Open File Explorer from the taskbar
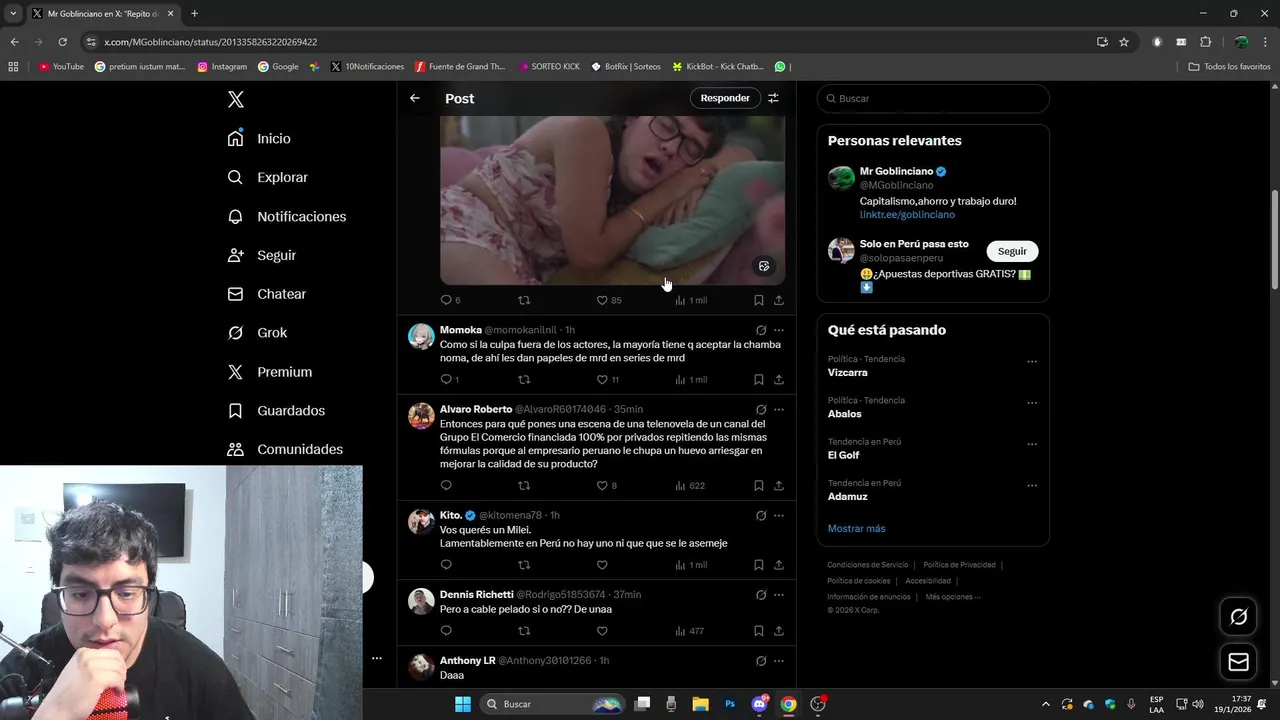 pyautogui.click(x=701, y=704)
